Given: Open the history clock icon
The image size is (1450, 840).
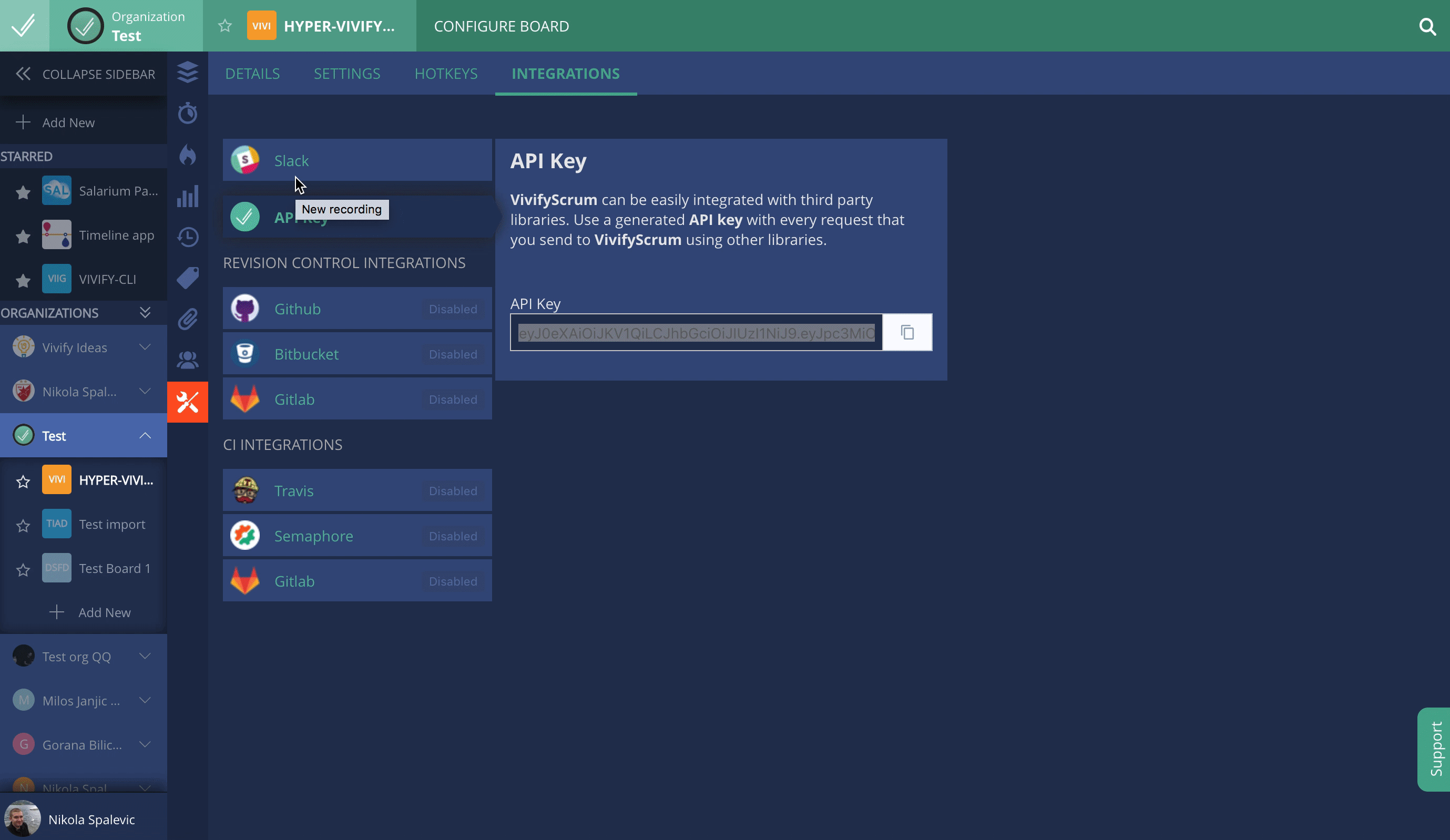Looking at the screenshot, I should 188,237.
